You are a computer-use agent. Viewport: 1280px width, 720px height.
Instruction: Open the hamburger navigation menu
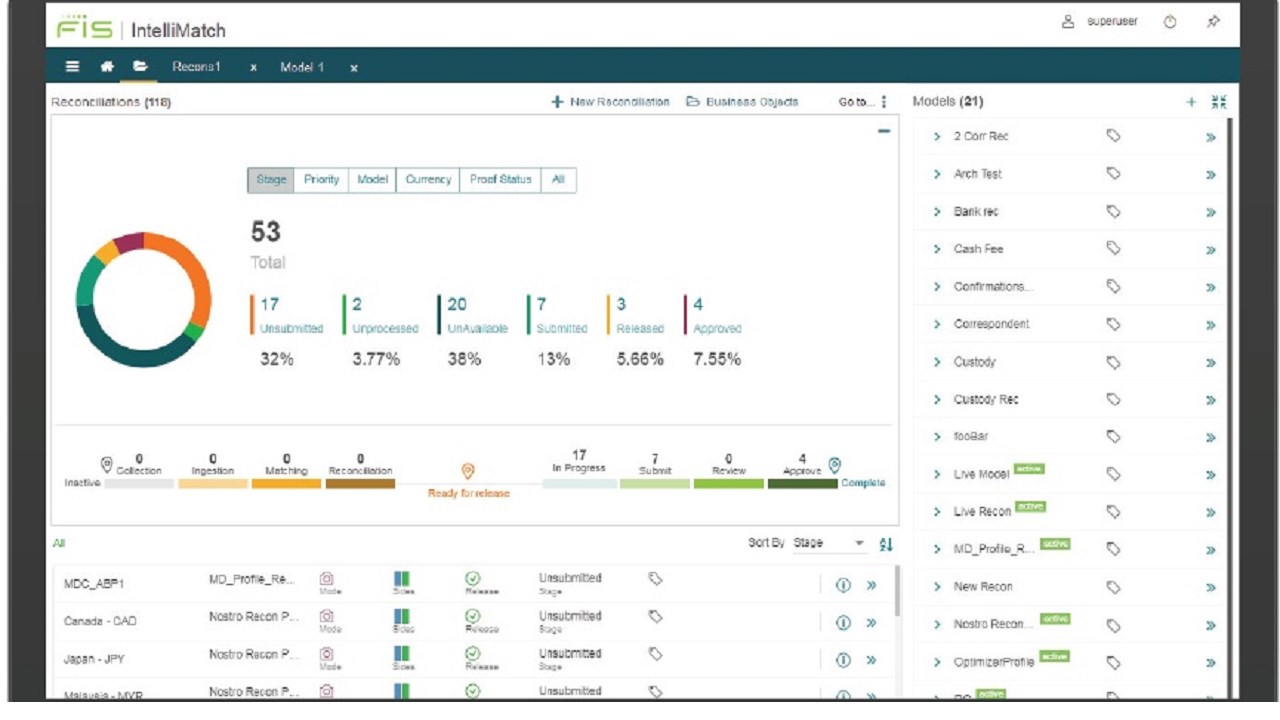(x=73, y=67)
